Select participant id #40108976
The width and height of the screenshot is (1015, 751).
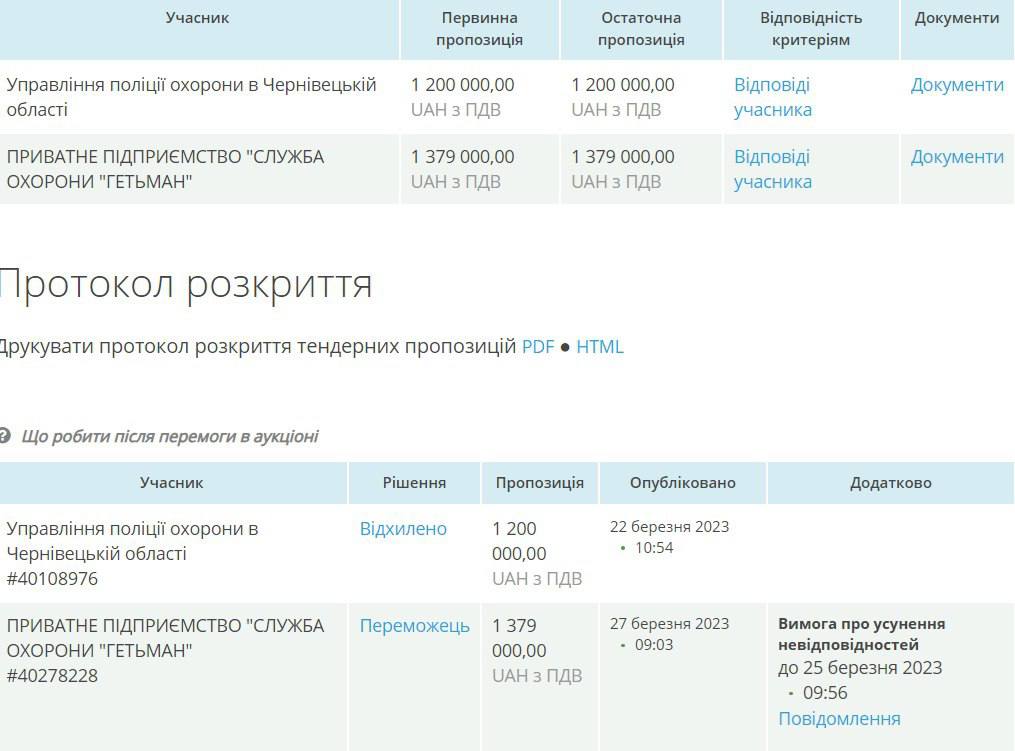pyautogui.click(x=52, y=579)
